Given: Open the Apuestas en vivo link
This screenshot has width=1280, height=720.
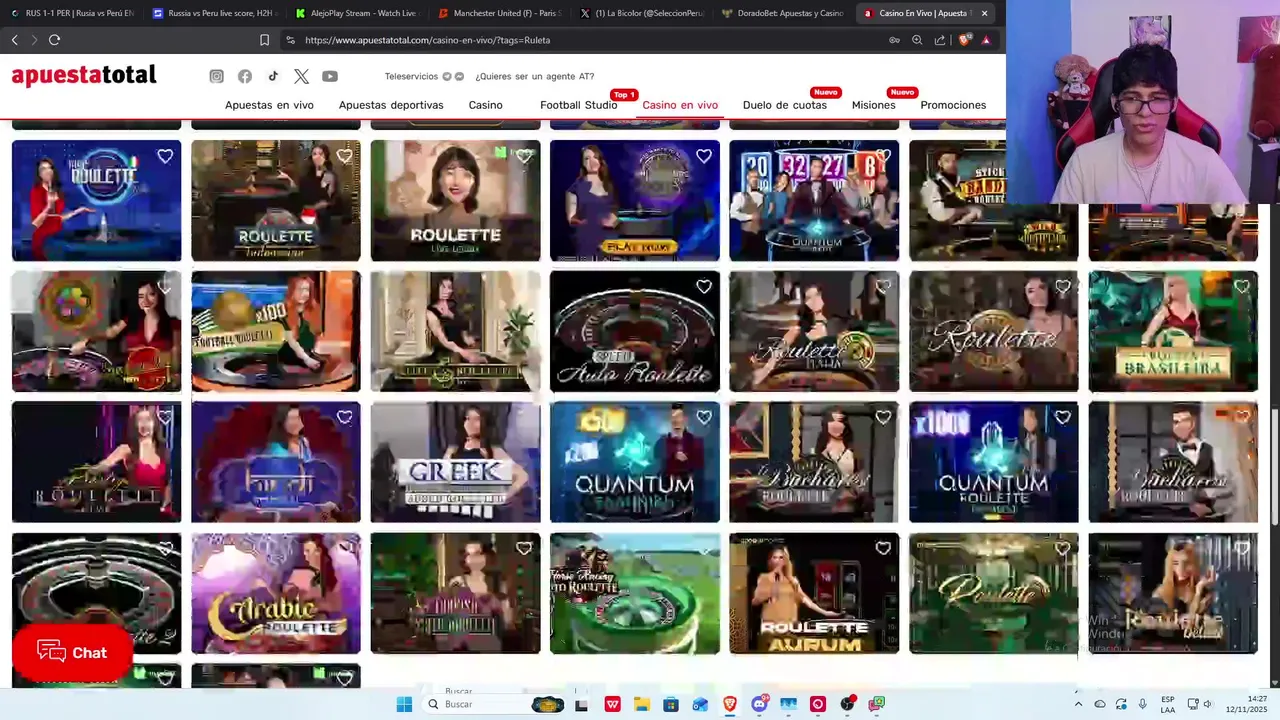Looking at the screenshot, I should [269, 105].
